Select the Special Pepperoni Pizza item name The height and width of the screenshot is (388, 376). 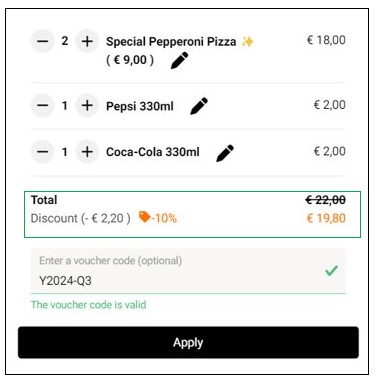pos(171,42)
